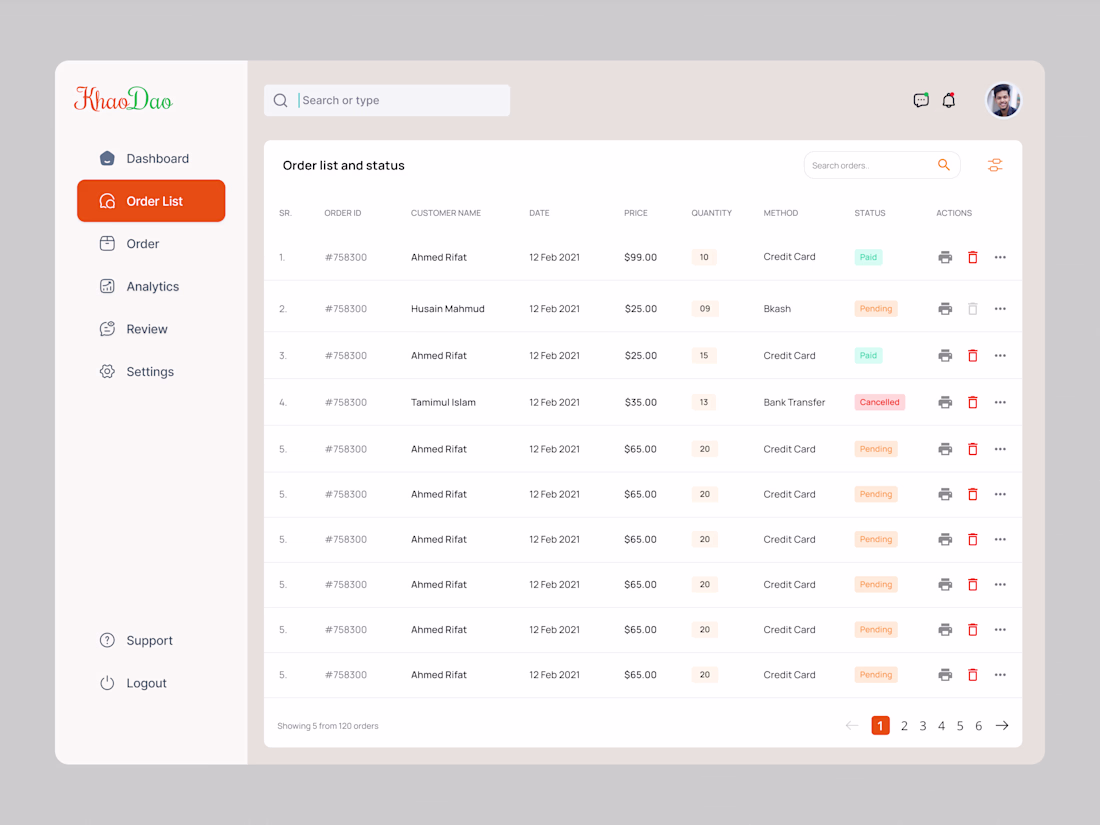Screen dimensions: 1100x825
Task: Click the next page arrow
Action: (1002, 725)
